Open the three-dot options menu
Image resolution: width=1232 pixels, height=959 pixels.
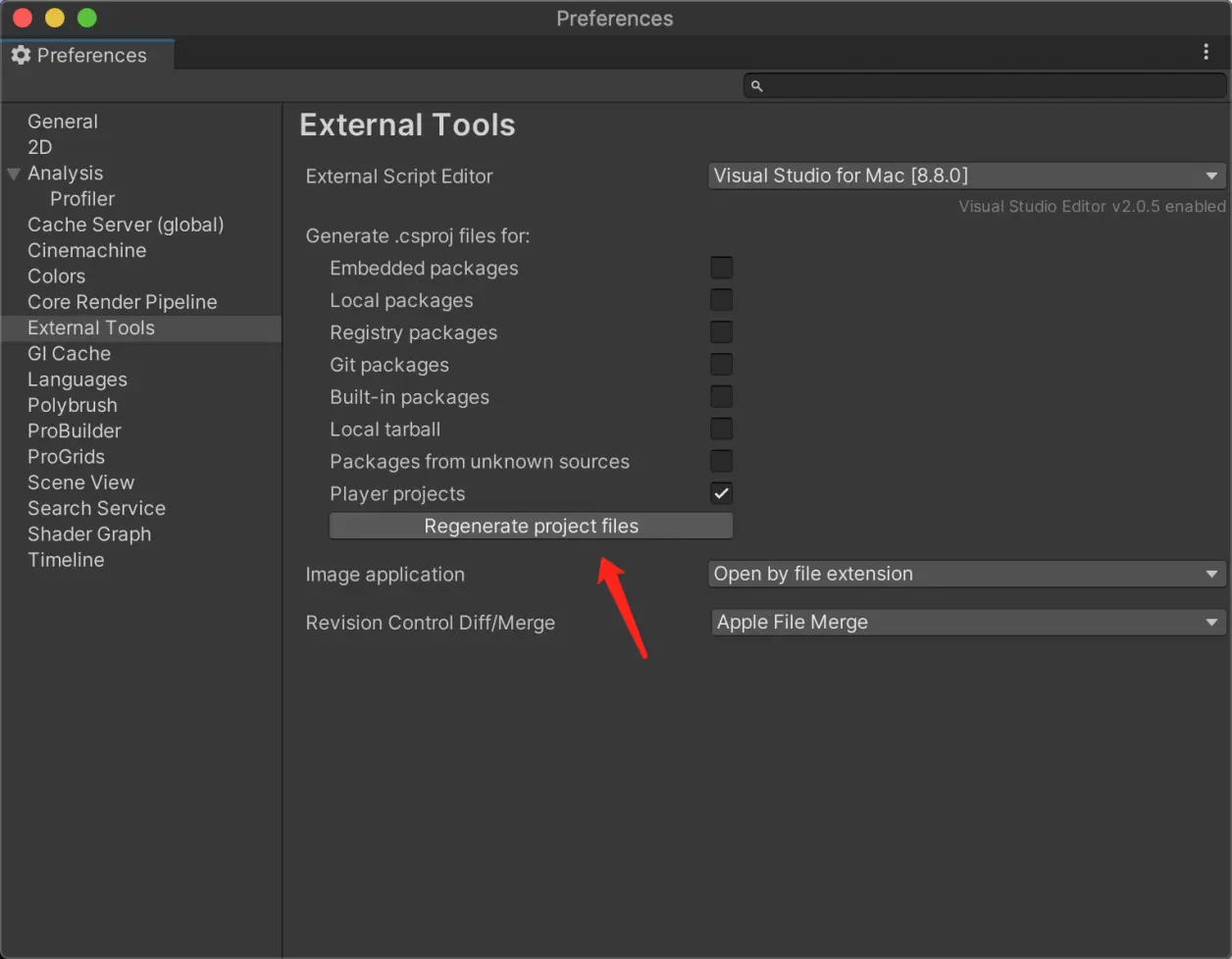pos(1206,52)
